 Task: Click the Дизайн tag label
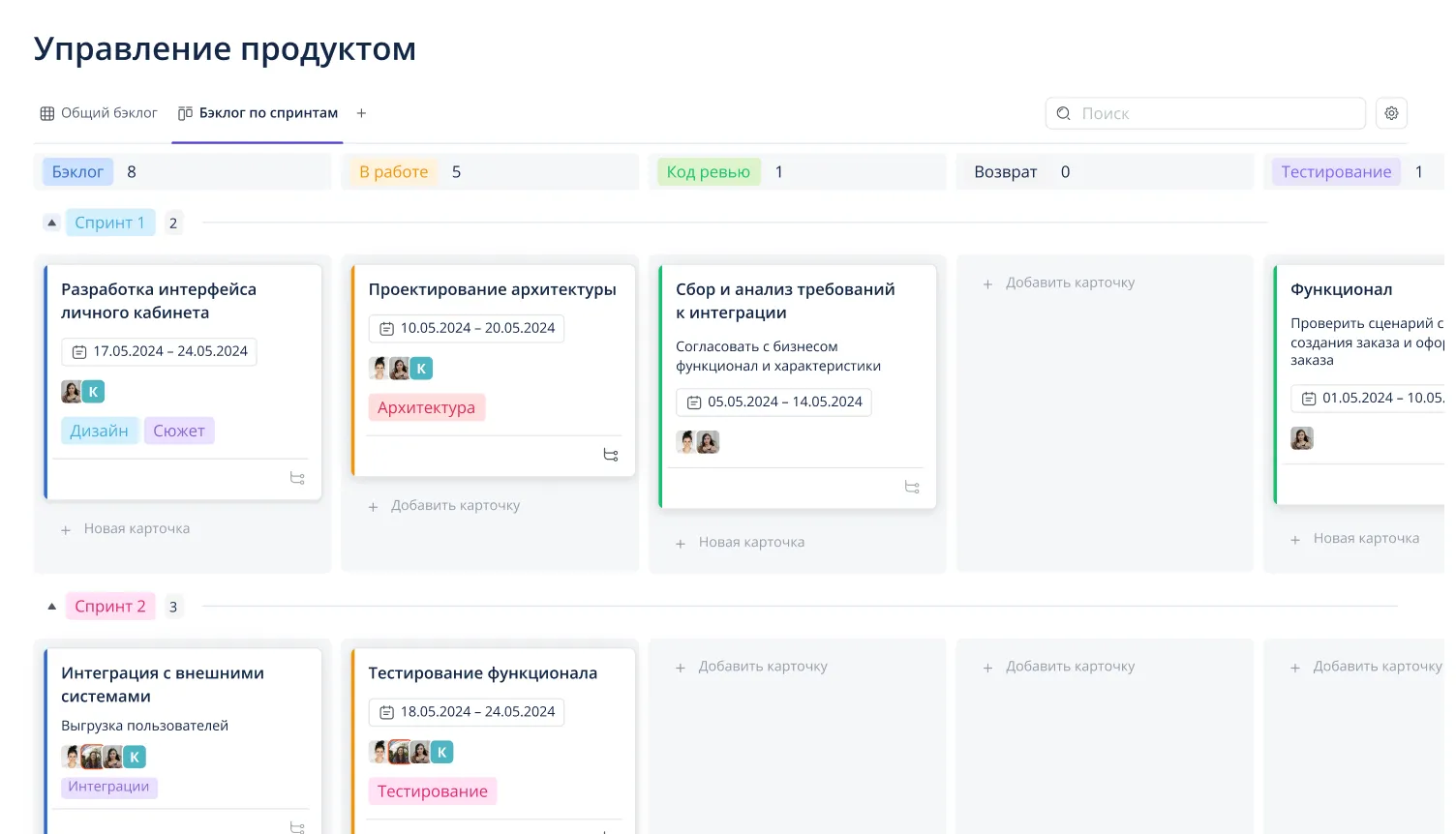[x=99, y=431]
